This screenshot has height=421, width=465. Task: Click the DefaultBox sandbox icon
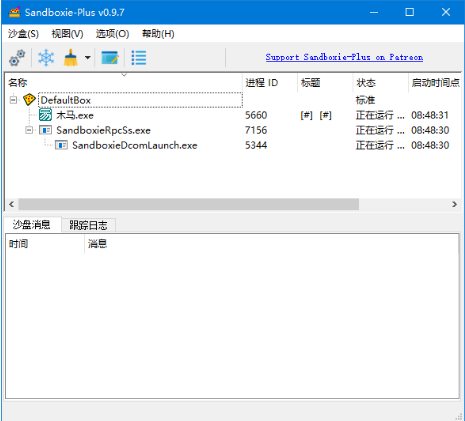click(x=29, y=100)
